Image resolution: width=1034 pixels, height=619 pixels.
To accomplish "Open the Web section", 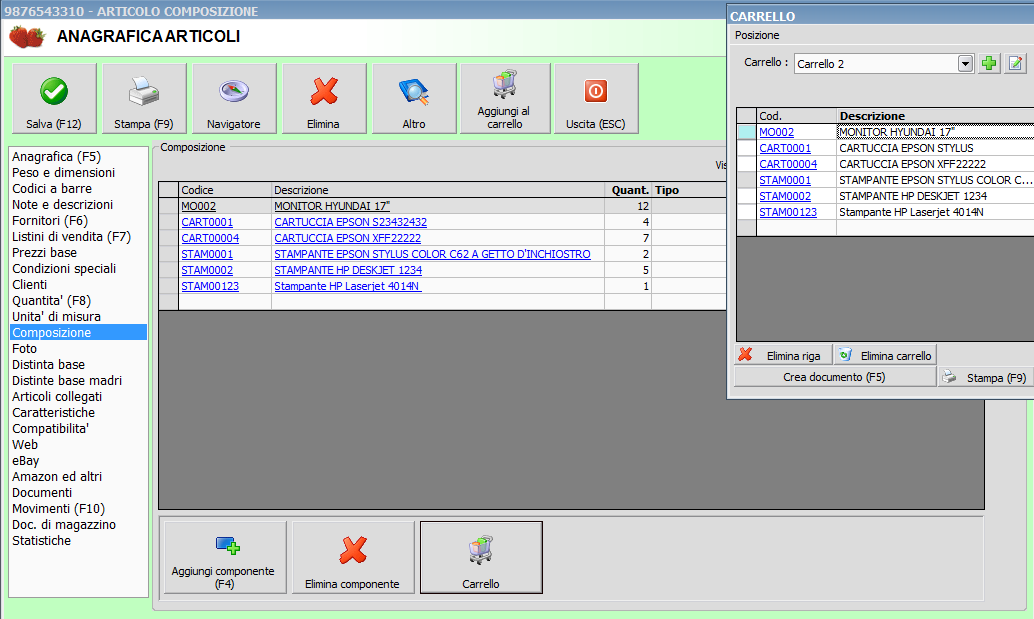I will [x=24, y=444].
